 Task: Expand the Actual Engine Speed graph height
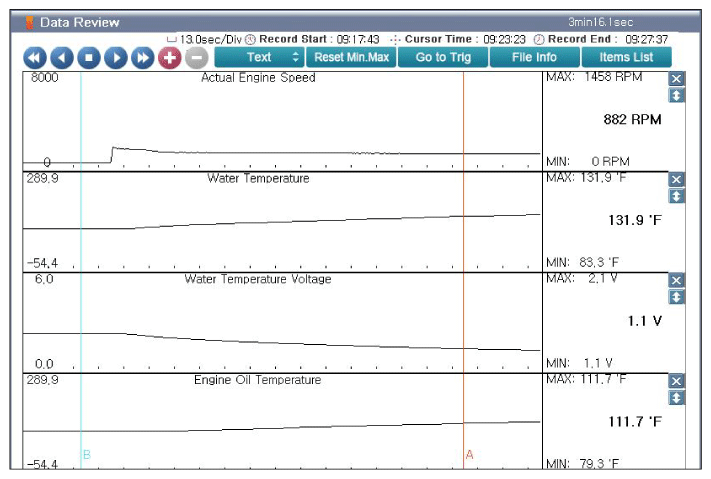click(x=677, y=95)
